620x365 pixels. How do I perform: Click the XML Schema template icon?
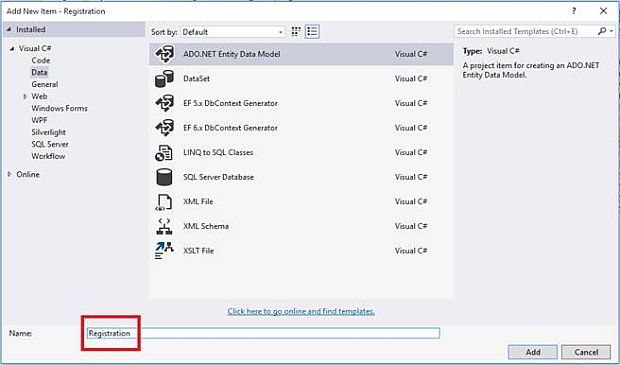click(x=164, y=226)
